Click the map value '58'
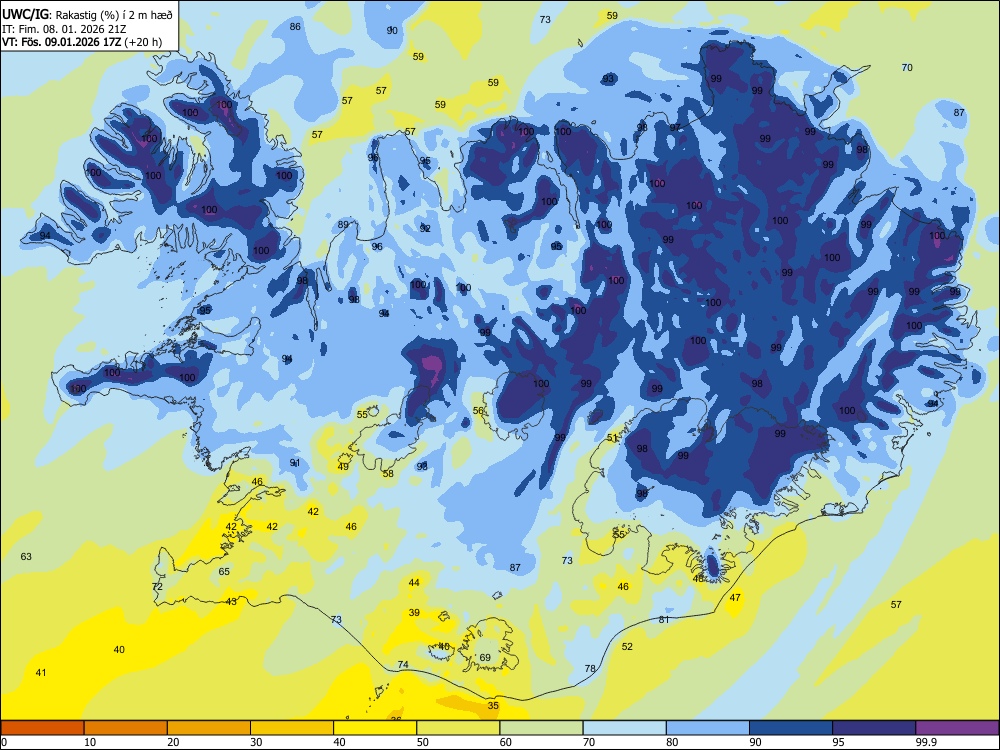This screenshot has width=1000, height=750. (x=388, y=473)
